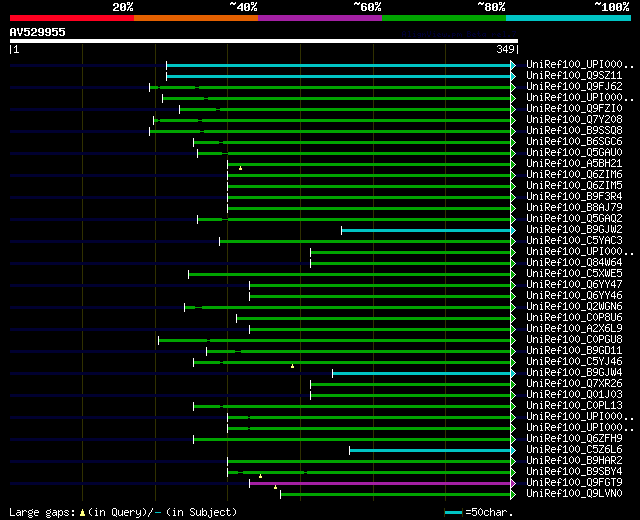Viewport: 640px width, 520px height.
Task: Select the UniRef100_Q6ZFH9 label
Action: pyautogui.click(x=574, y=439)
